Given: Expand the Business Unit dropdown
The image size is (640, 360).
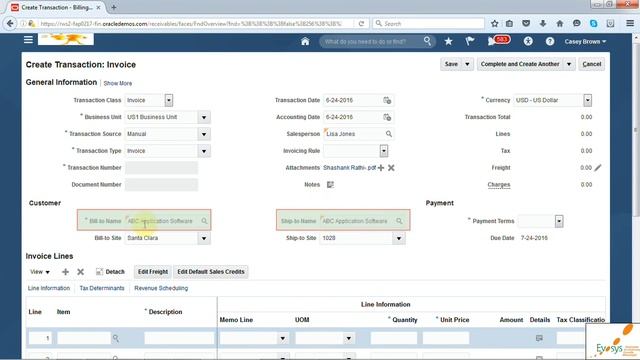Looking at the screenshot, I should tap(204, 118).
